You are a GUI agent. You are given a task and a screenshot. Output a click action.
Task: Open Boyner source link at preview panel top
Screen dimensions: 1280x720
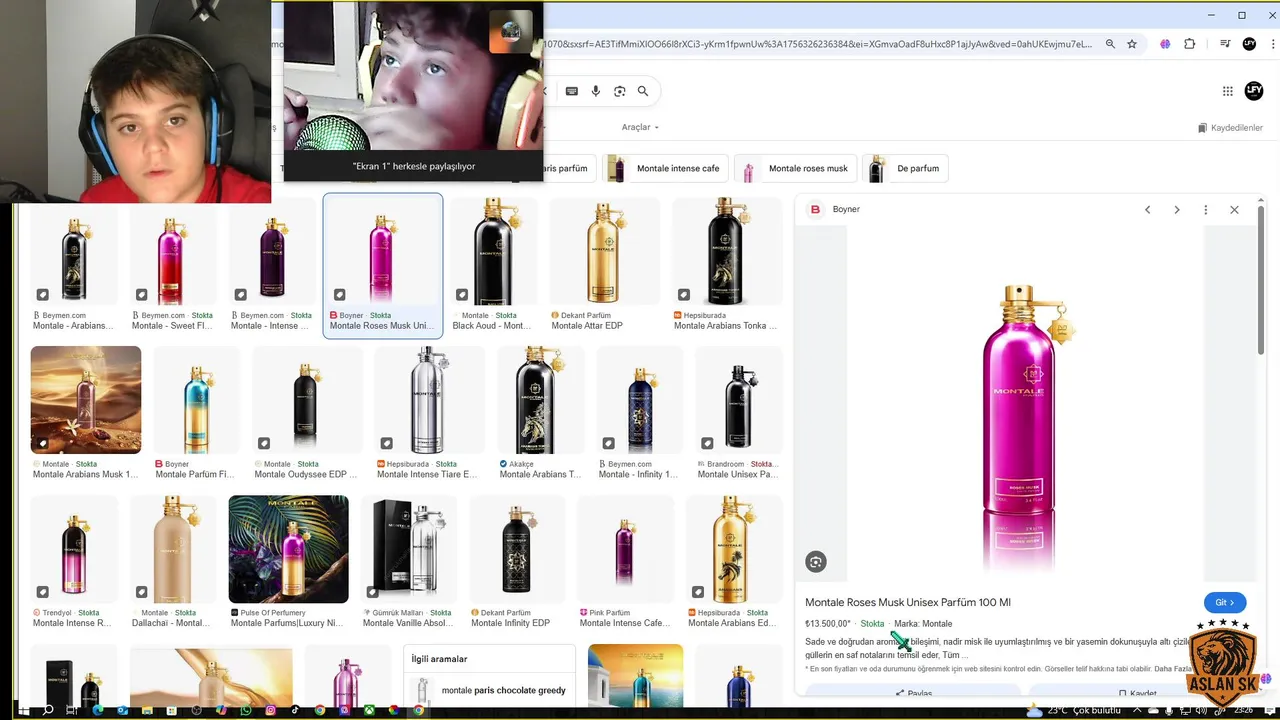[846, 210]
